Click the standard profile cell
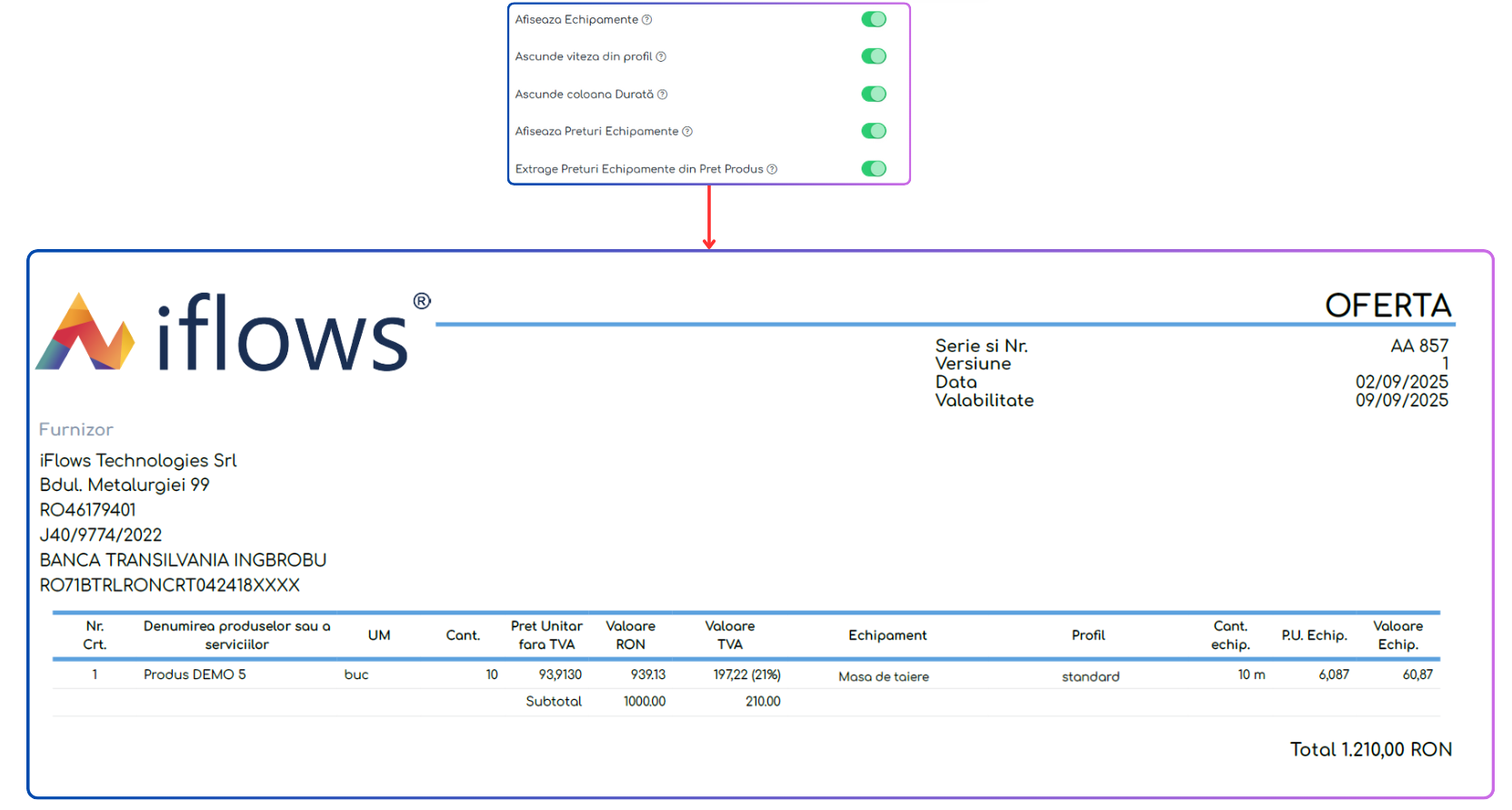Screen dimensions: 1512x810 pyautogui.click(x=1091, y=676)
